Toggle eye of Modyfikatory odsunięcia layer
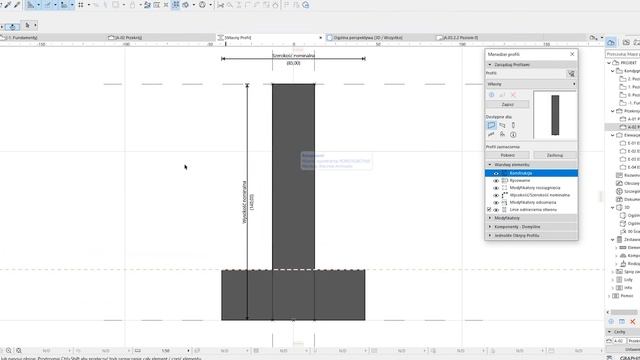 [496, 203]
